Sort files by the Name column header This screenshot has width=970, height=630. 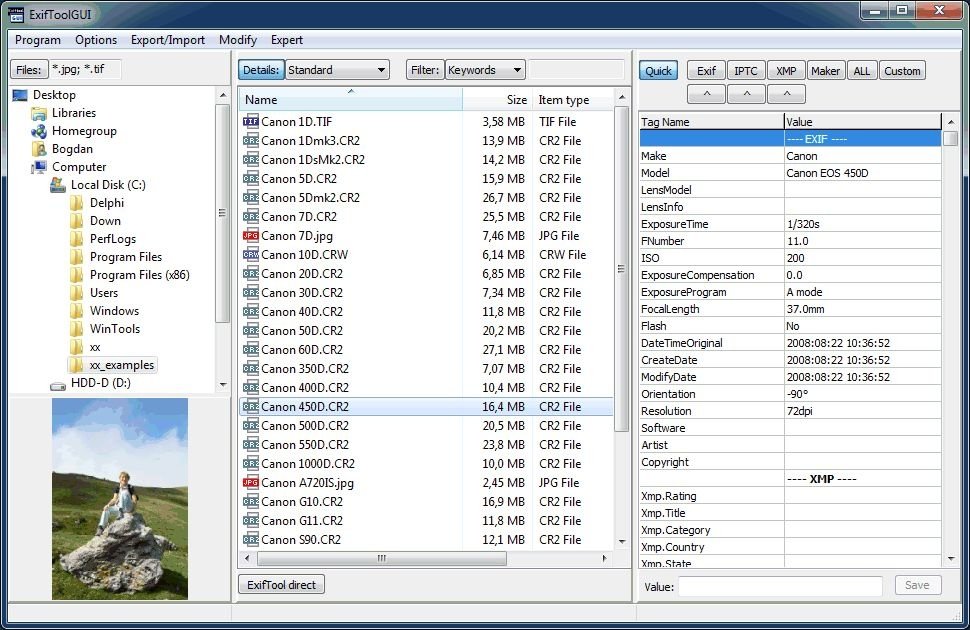point(350,100)
